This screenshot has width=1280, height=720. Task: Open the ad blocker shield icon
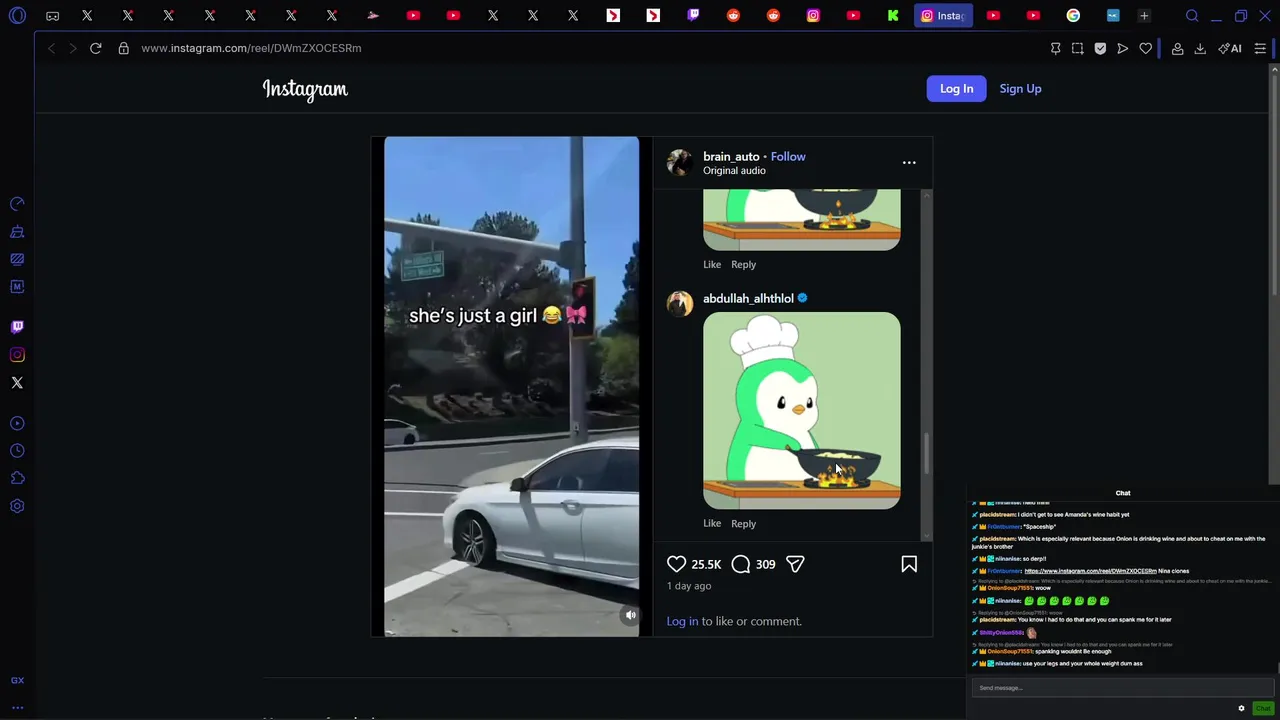pyautogui.click(x=1100, y=48)
